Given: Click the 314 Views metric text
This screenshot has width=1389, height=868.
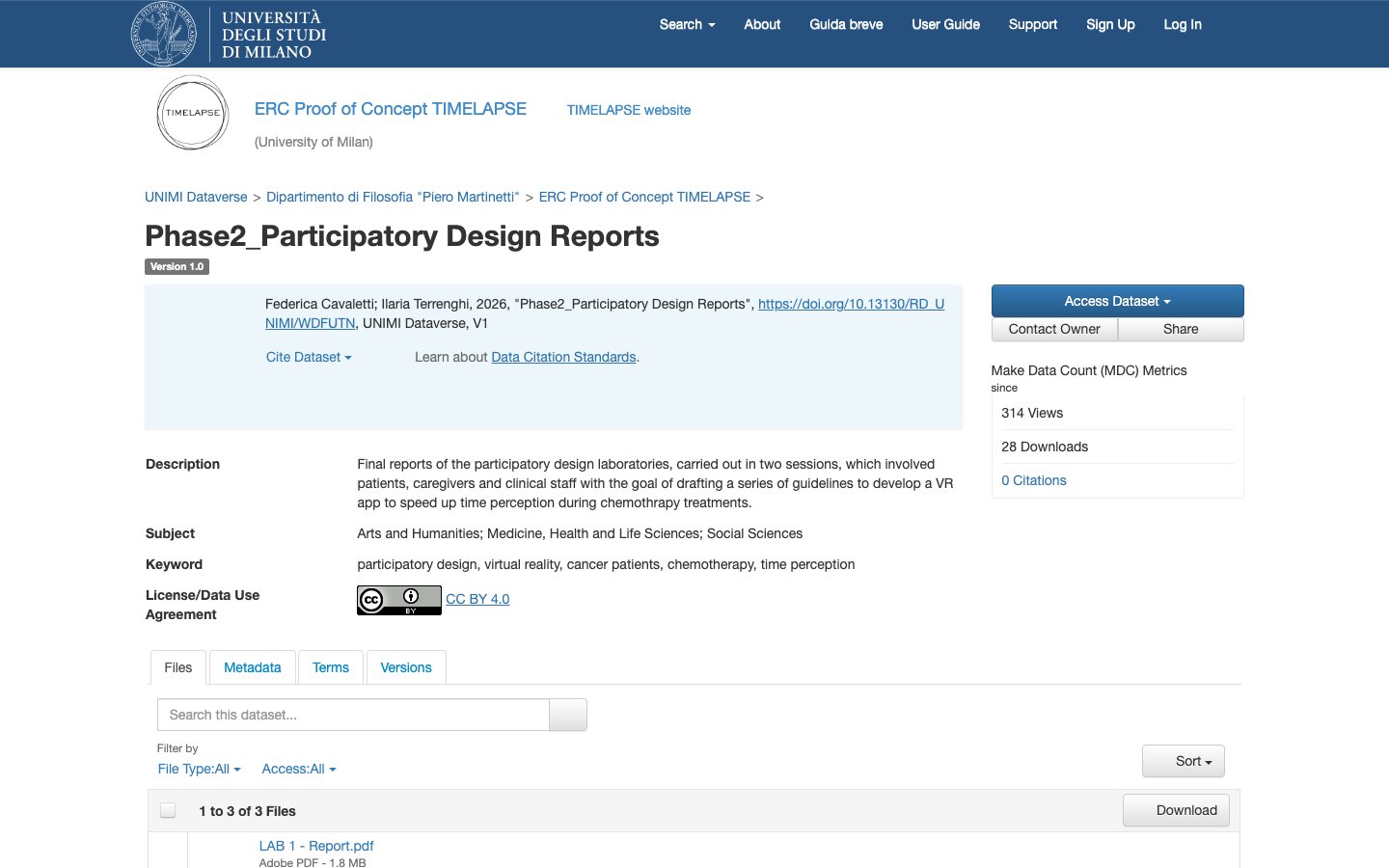Looking at the screenshot, I should click(x=1032, y=413).
